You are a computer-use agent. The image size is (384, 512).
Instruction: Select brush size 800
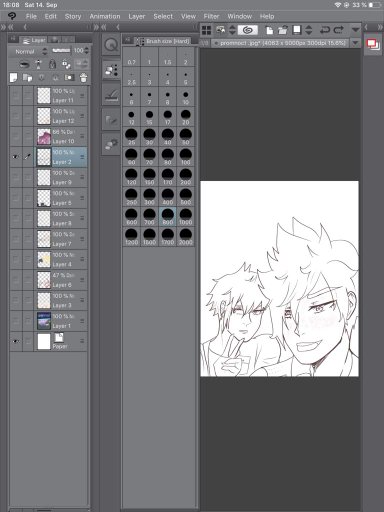168,217
